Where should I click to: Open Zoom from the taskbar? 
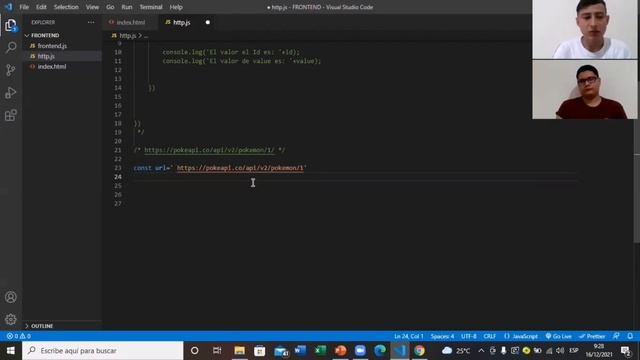pyautogui.click(x=360, y=351)
